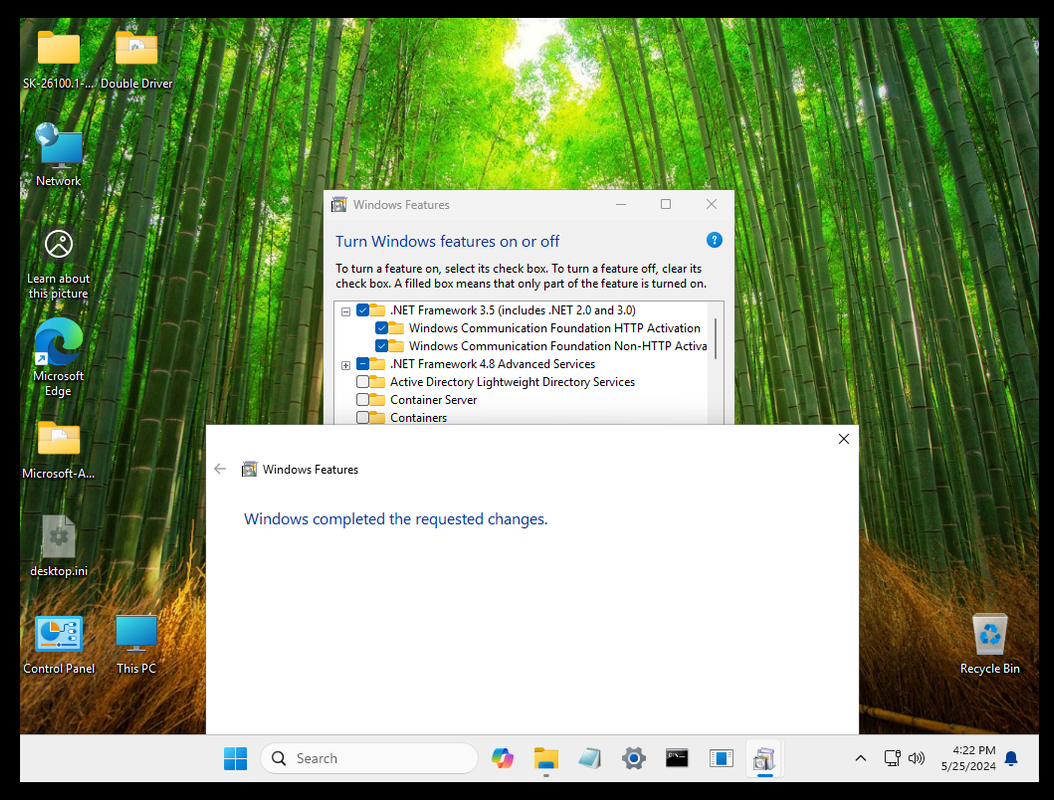
Task: Launch Microsoft Edge from desktop
Action: (x=58, y=356)
